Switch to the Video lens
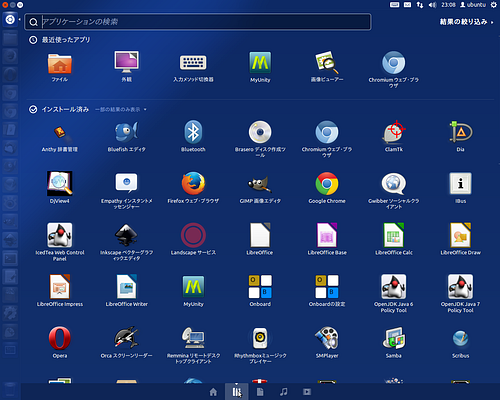The image size is (500, 400). [x=307, y=392]
